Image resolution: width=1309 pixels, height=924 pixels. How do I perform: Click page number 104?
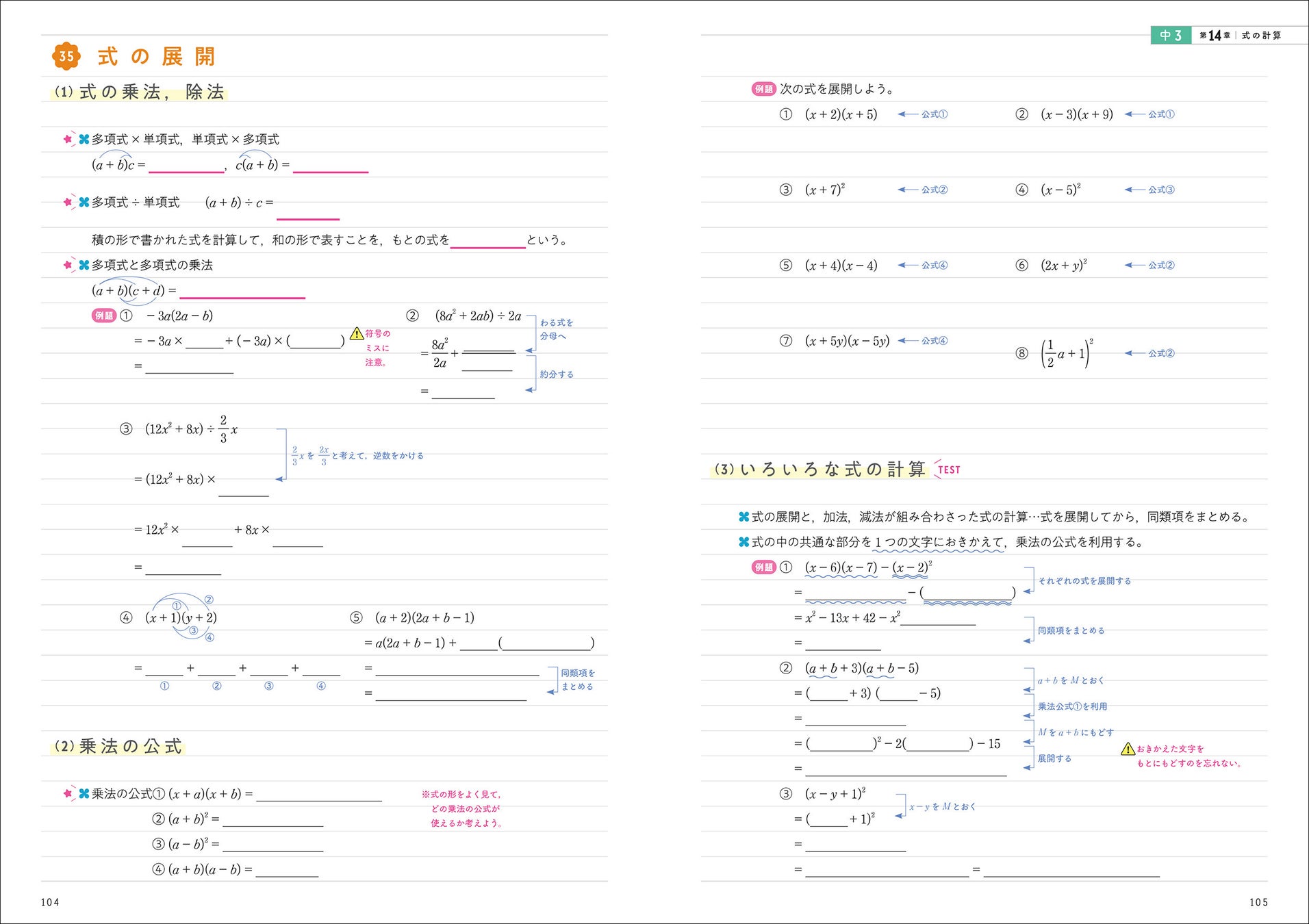[50, 902]
